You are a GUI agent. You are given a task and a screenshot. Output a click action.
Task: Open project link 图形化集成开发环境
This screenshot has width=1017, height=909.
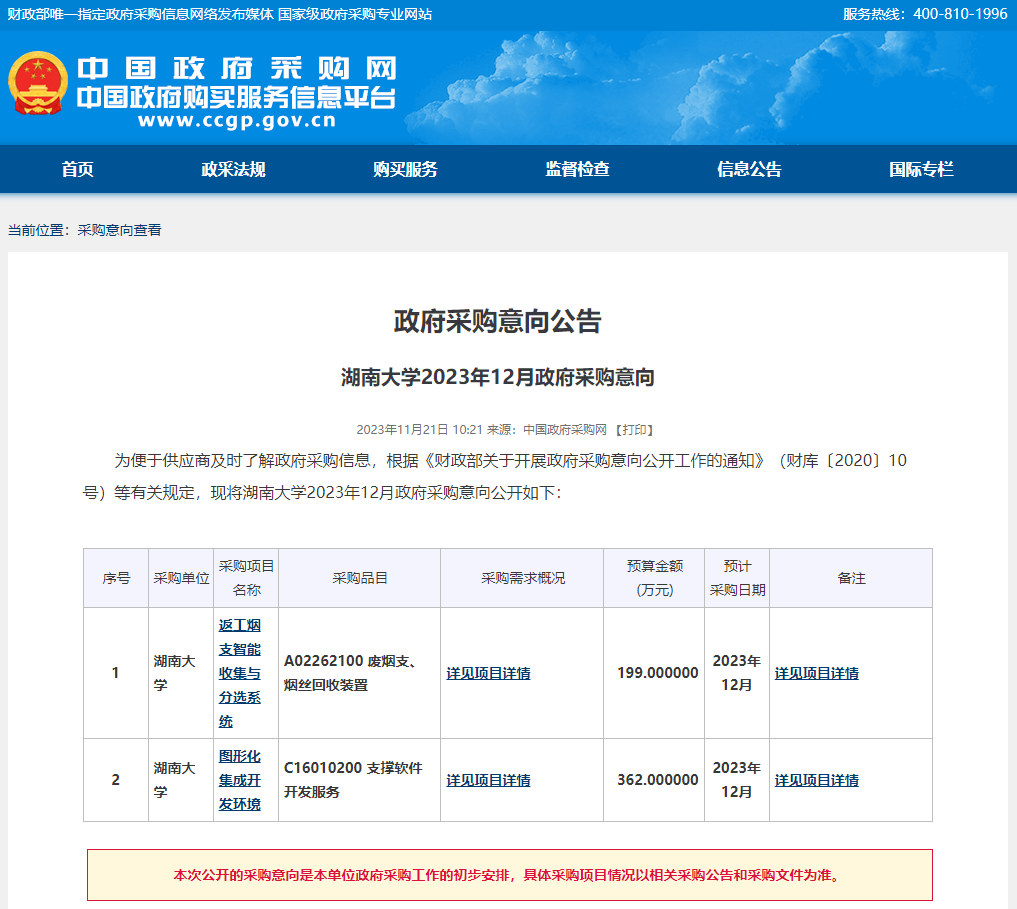[x=239, y=780]
